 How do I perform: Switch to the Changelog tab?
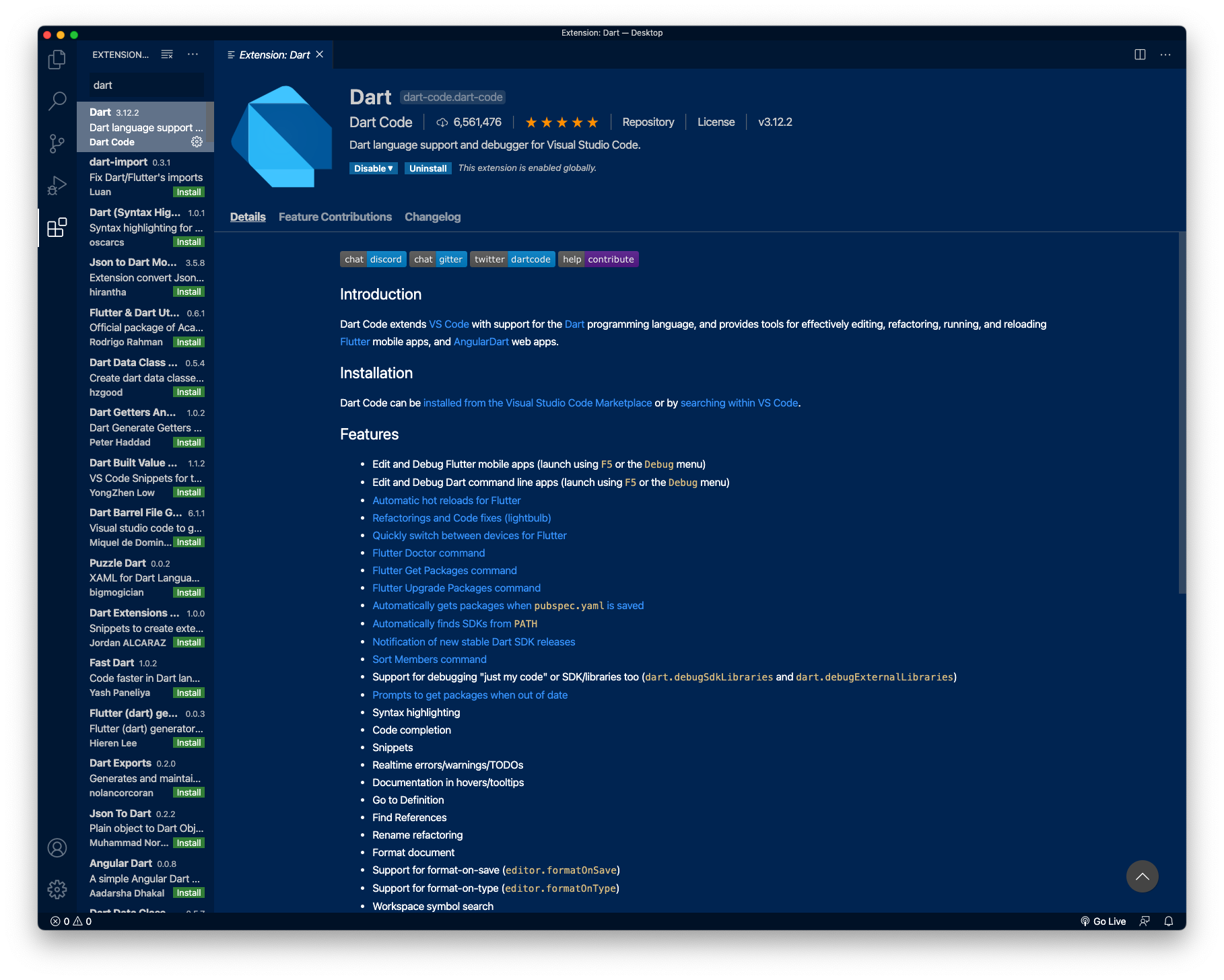point(433,217)
